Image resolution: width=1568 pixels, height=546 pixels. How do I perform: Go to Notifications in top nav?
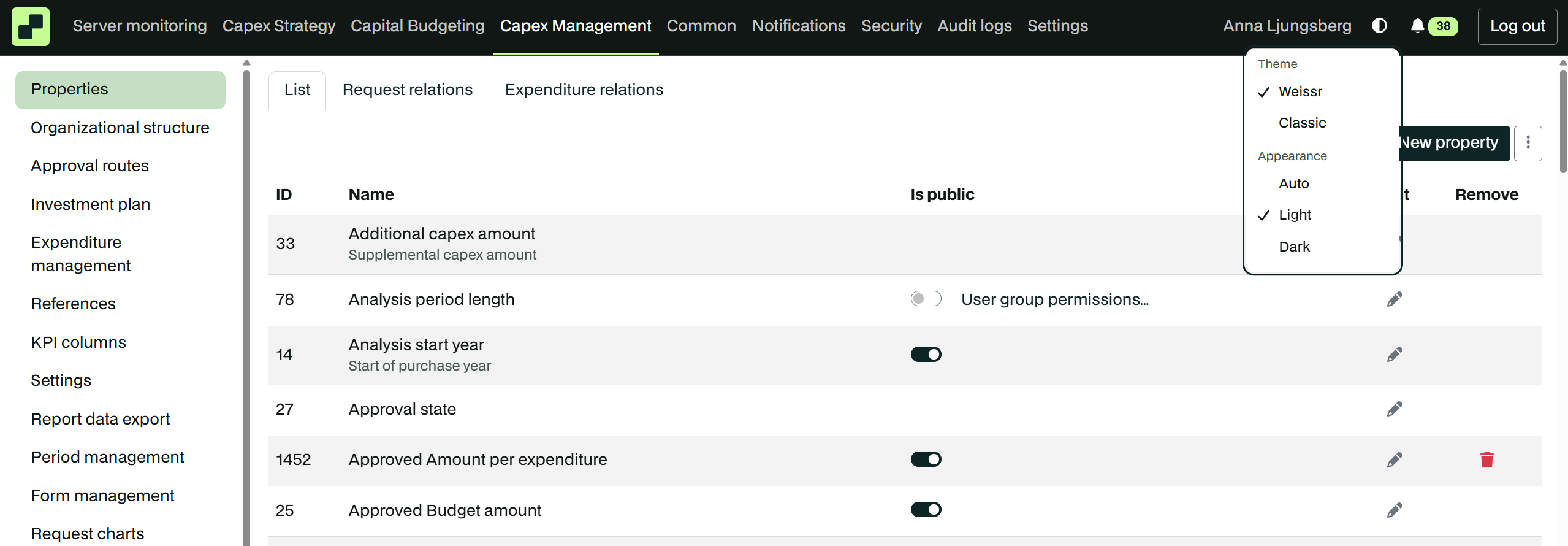click(x=799, y=26)
